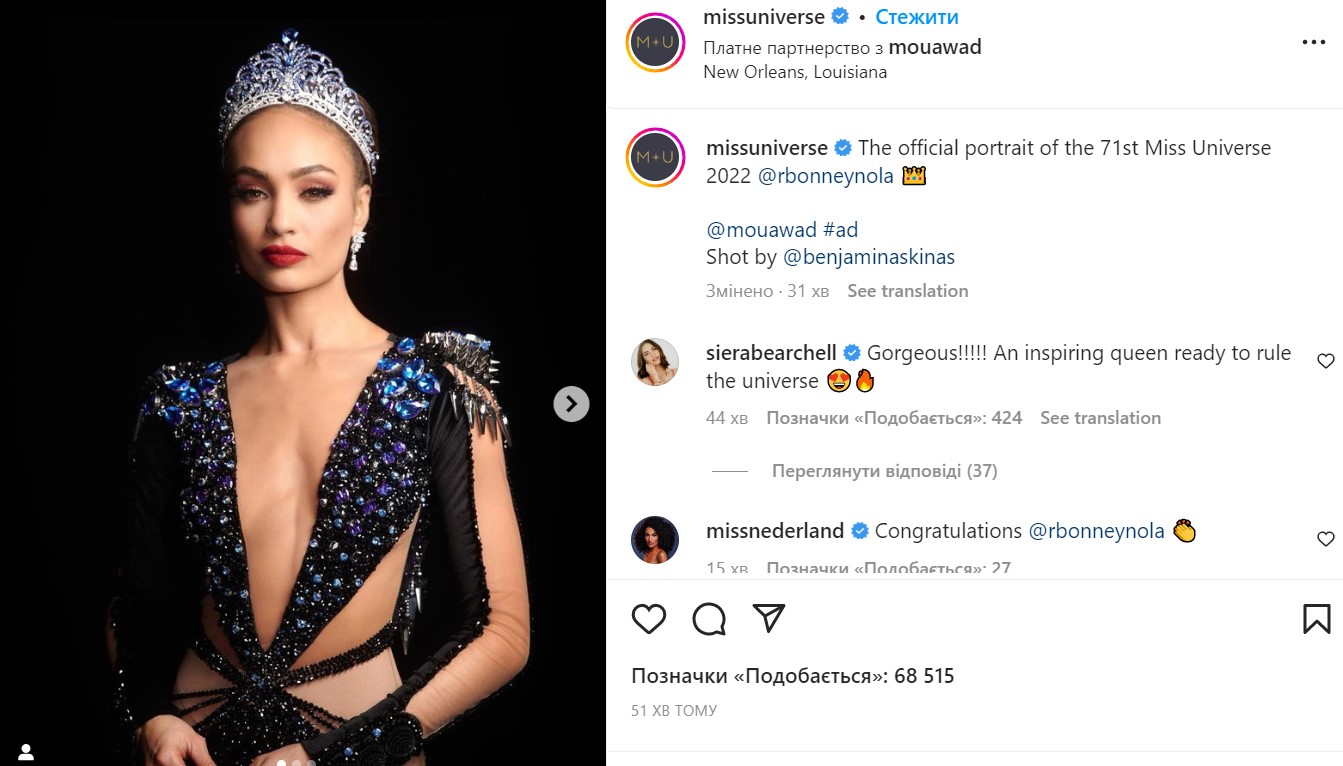Go to next photo with arrow button
This screenshot has width=1343, height=766.
coord(571,403)
